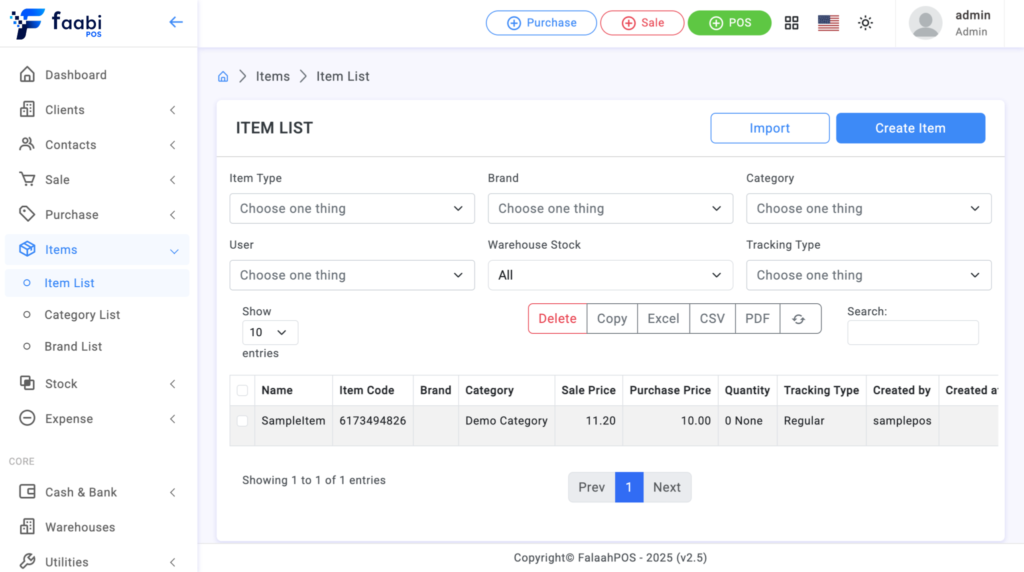
Task: Click the Purchase tag icon
Action: [x=27, y=214]
